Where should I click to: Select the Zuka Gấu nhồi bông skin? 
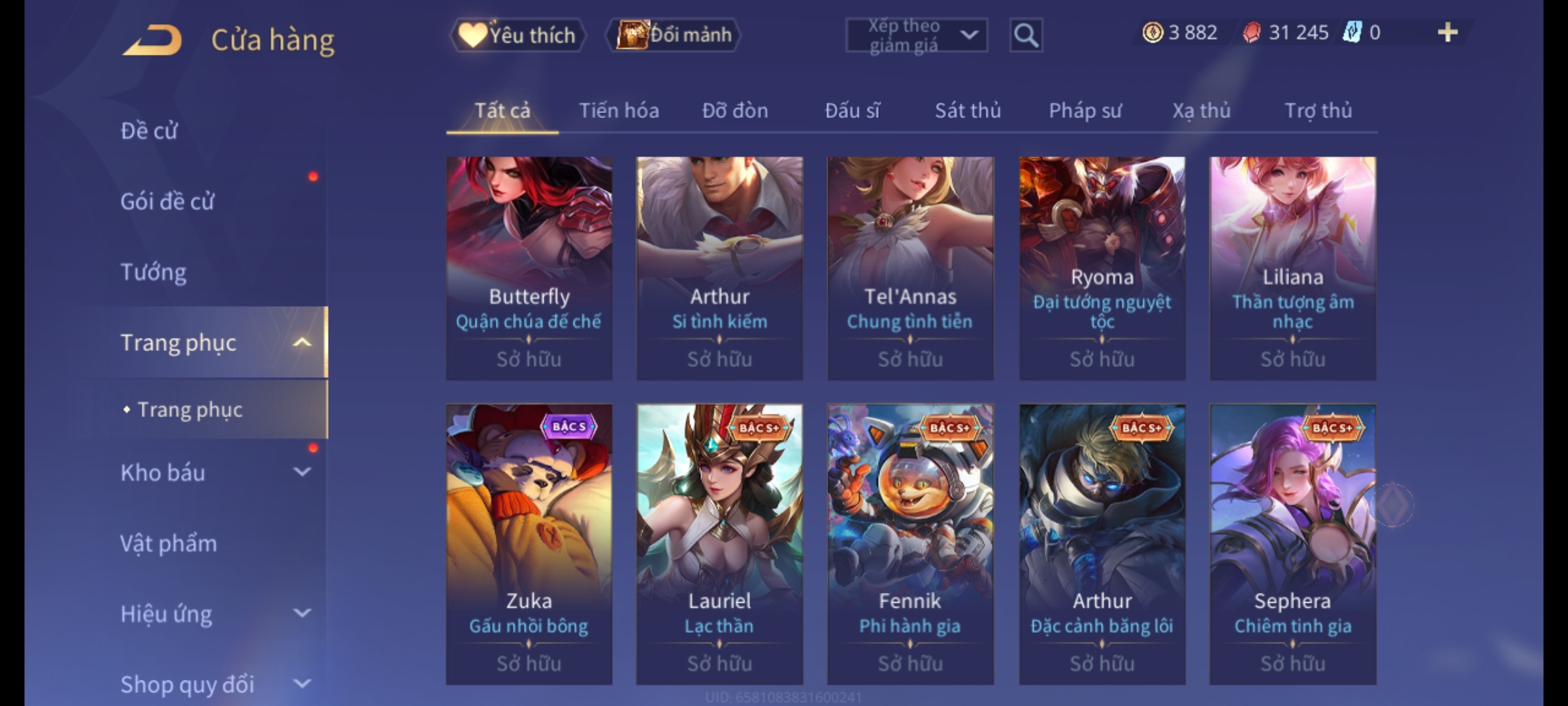pyautogui.click(x=529, y=544)
